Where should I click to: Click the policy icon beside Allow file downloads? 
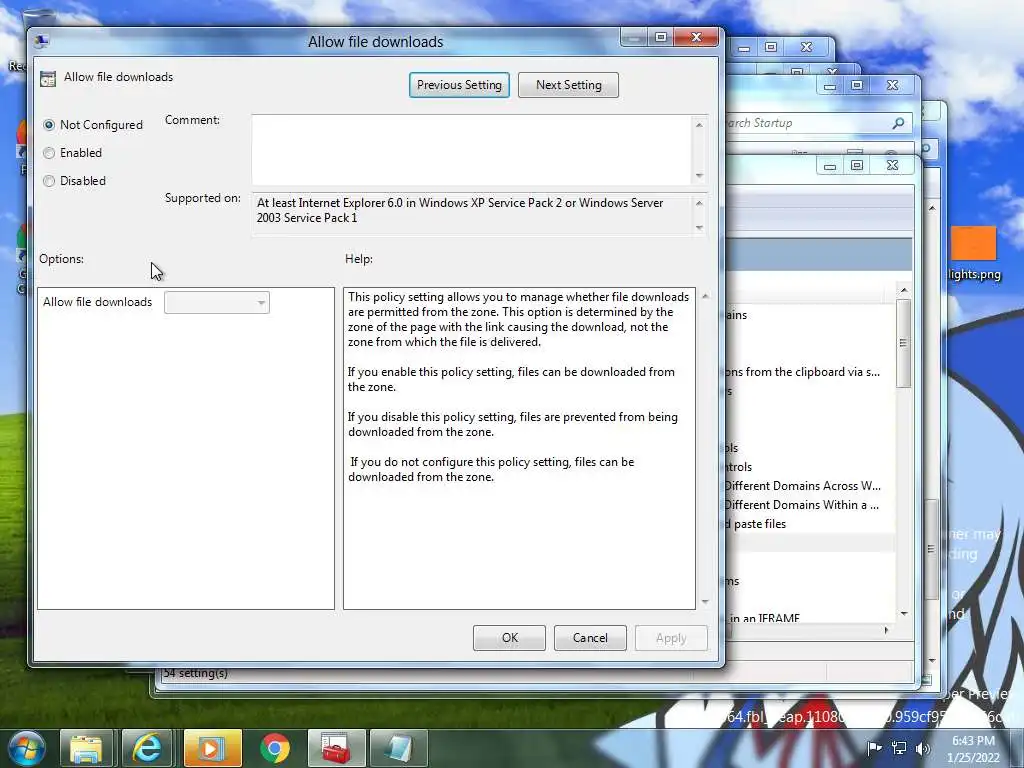click(x=48, y=78)
